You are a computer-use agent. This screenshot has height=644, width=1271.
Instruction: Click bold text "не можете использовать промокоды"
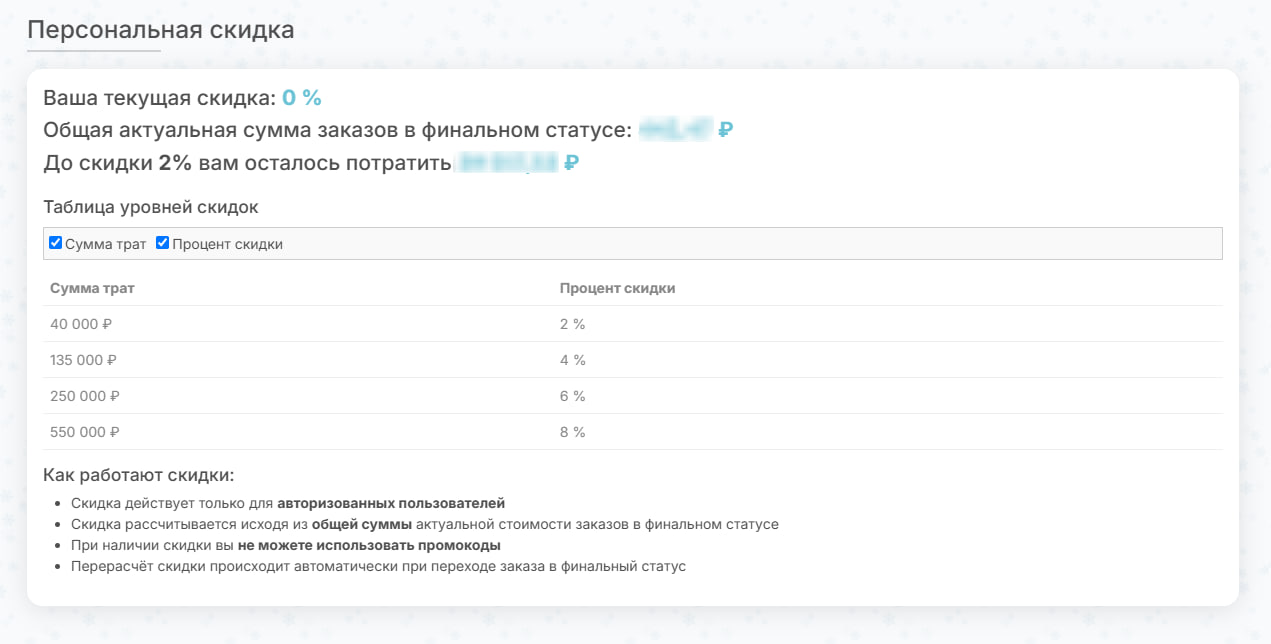coord(369,545)
